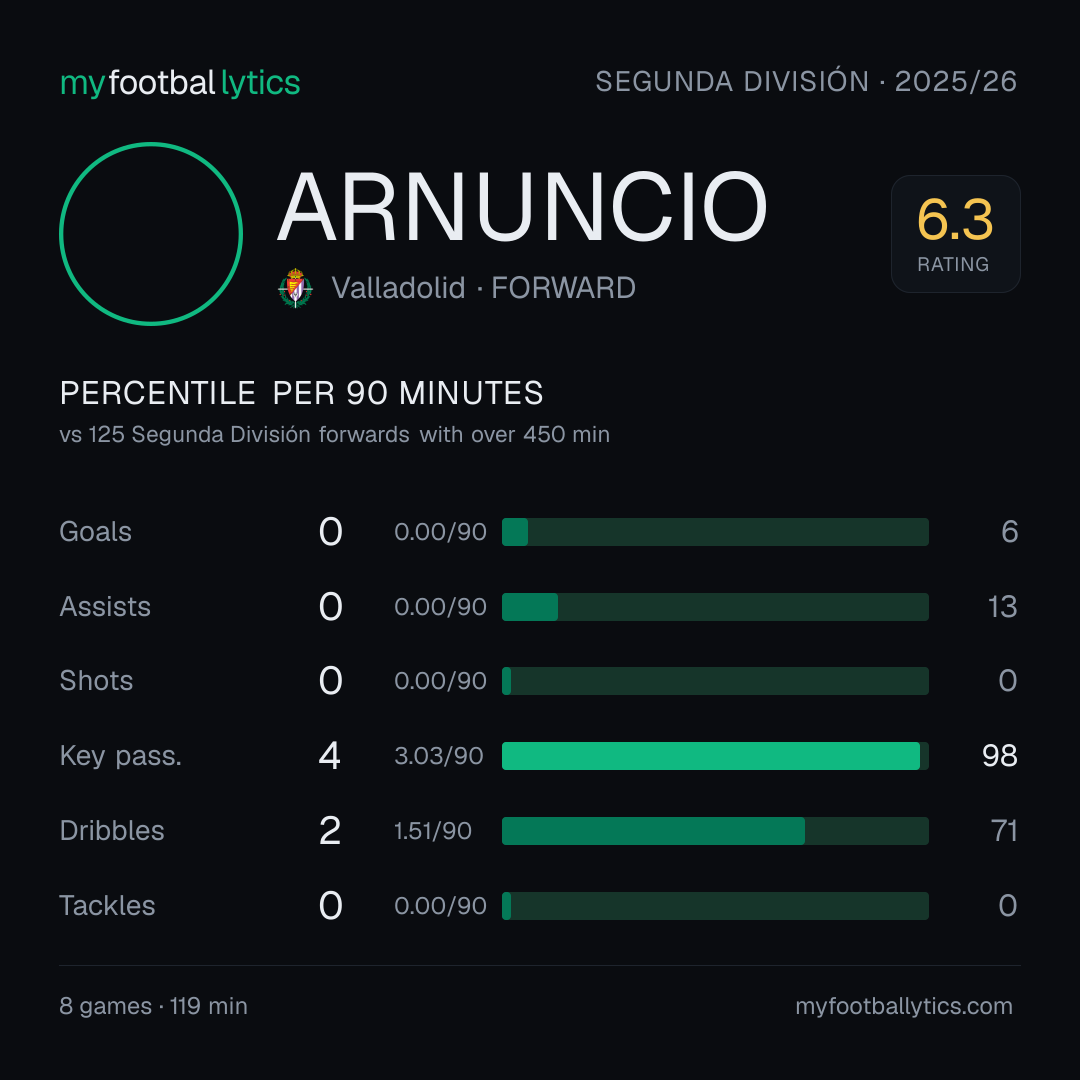Click the Key pass. stat label
Image resolution: width=1080 pixels, height=1080 pixels.
pyautogui.click(x=121, y=756)
